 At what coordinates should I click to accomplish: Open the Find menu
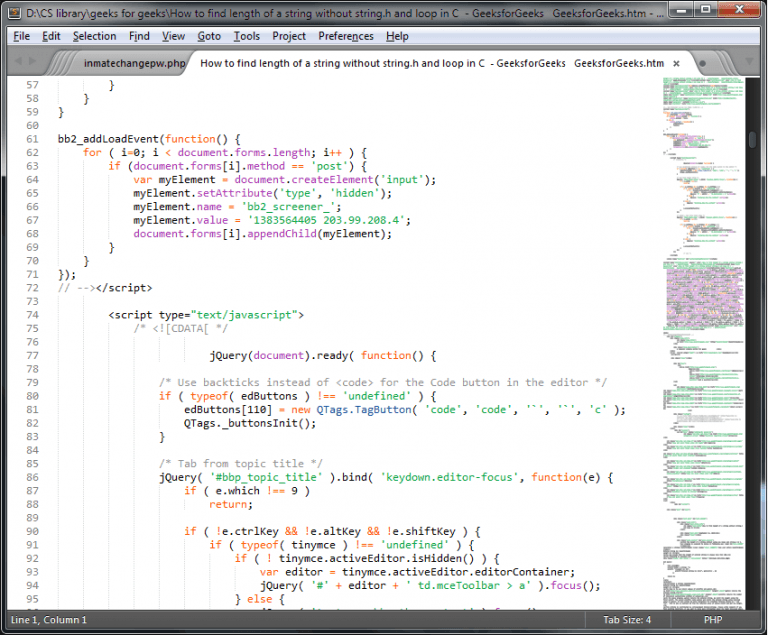[139, 36]
